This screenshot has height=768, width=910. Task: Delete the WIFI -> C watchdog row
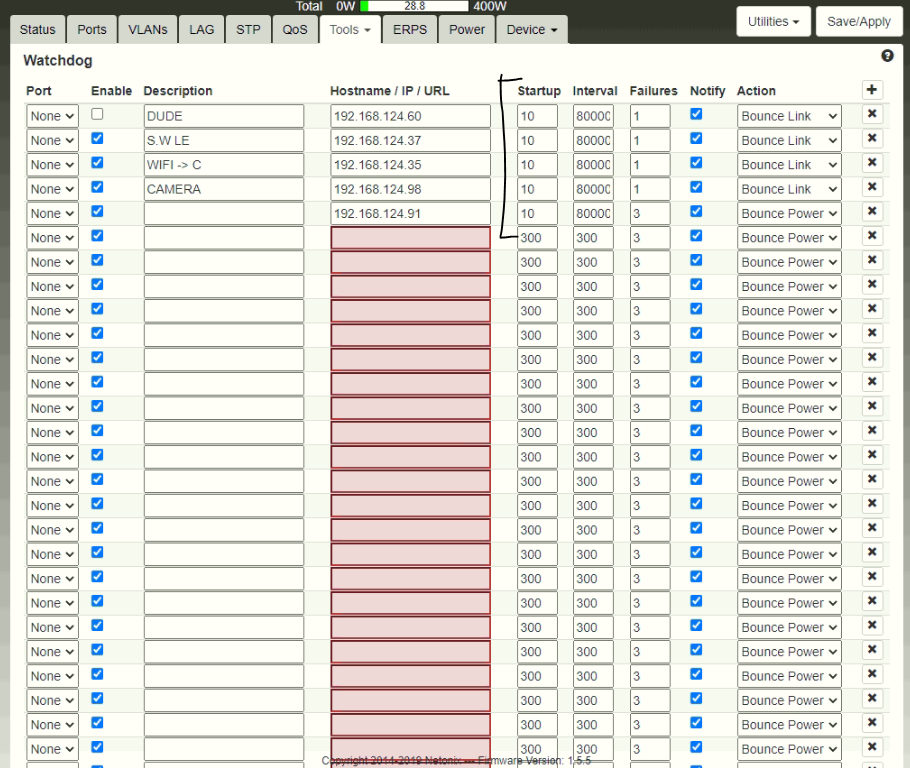(872, 164)
